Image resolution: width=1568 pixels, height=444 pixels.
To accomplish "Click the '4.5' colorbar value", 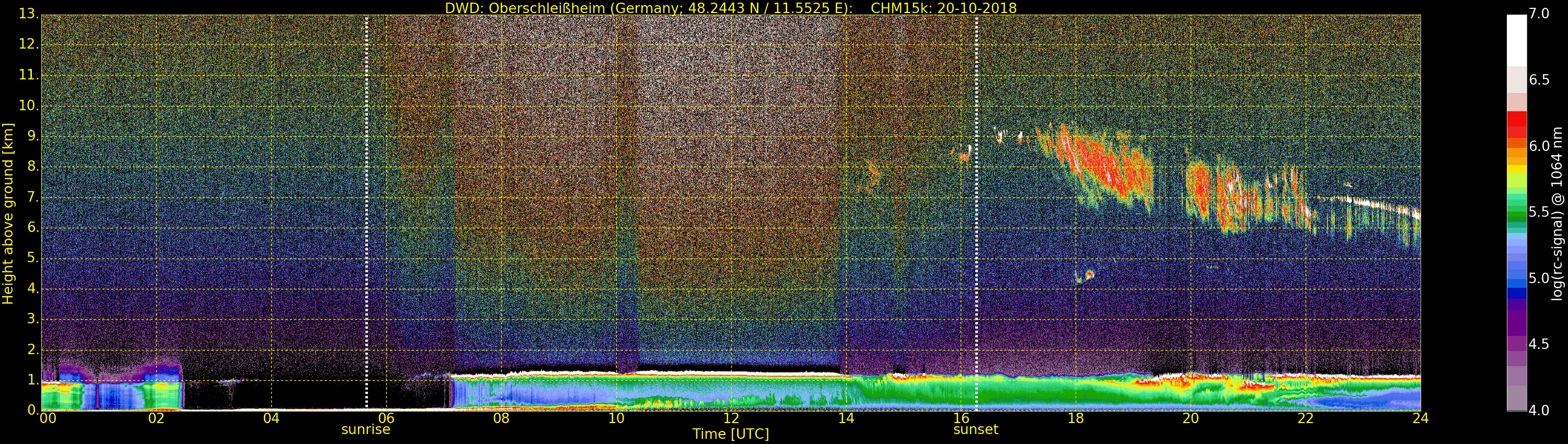I will [x=1539, y=344].
